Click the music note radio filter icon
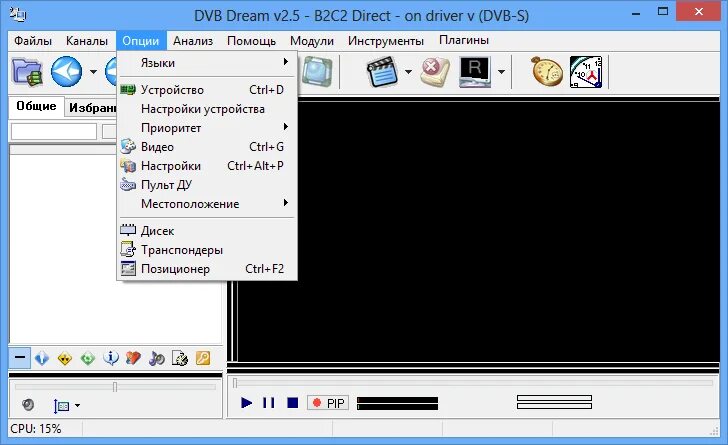 156,358
